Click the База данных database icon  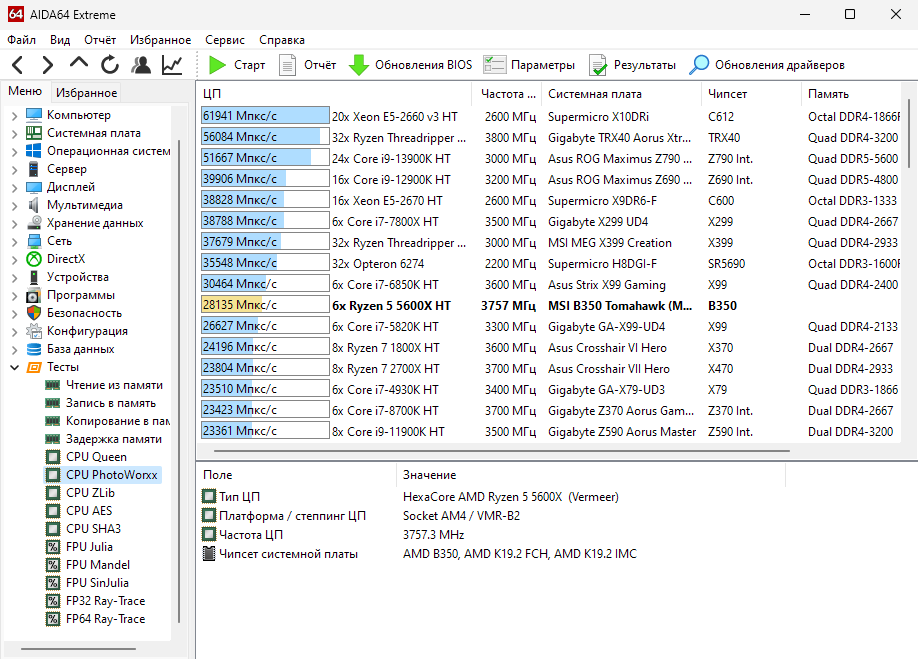34,349
